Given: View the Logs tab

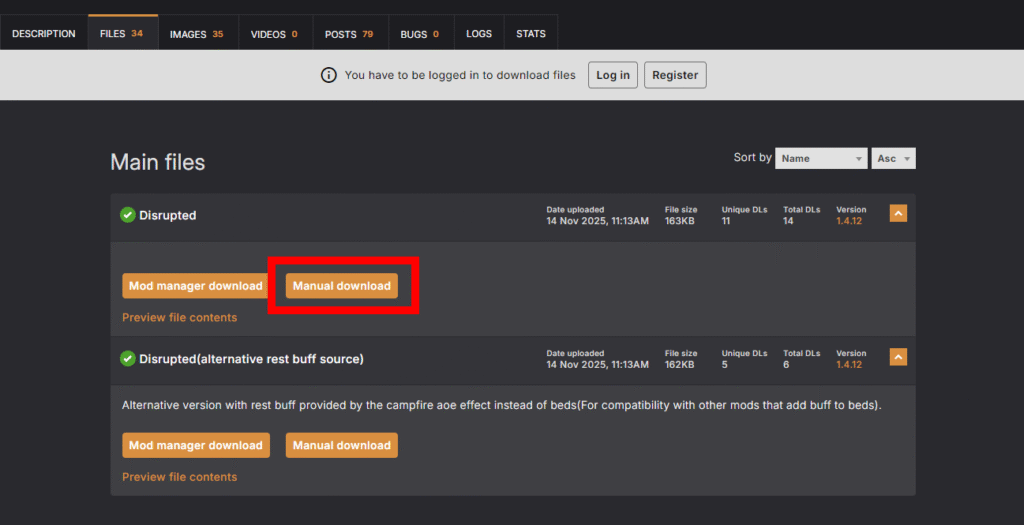Looking at the screenshot, I should (x=479, y=34).
